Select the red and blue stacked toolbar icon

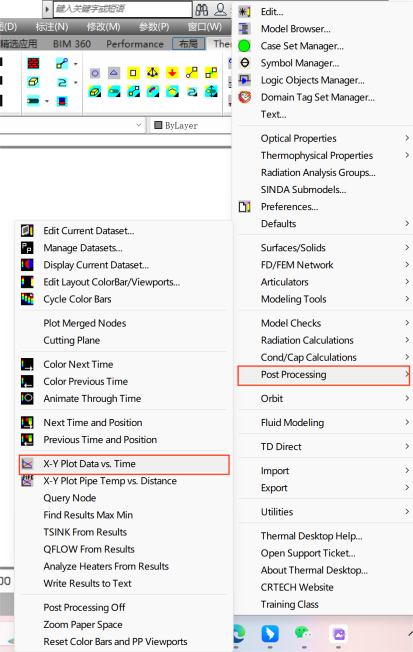(x=62, y=101)
